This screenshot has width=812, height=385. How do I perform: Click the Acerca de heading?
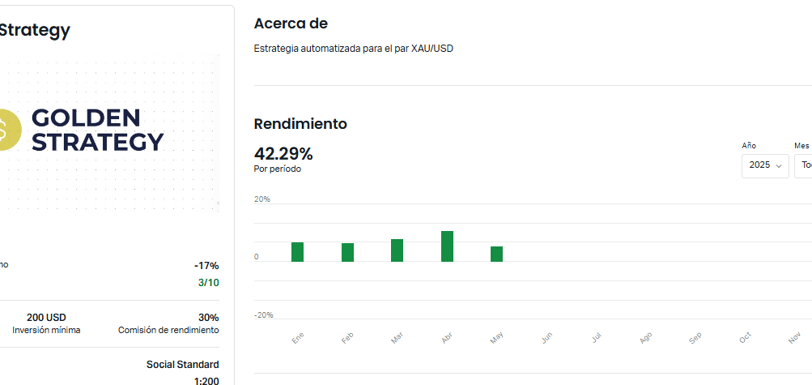[x=291, y=23]
